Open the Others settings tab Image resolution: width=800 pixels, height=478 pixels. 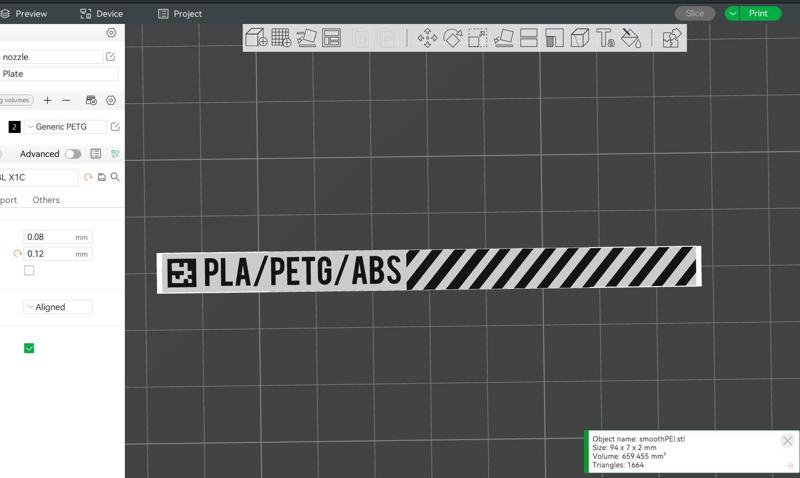click(x=46, y=200)
